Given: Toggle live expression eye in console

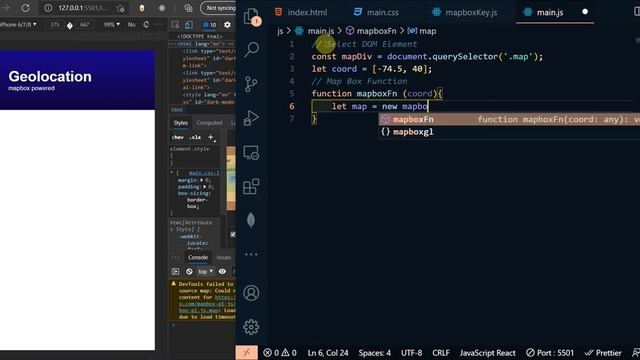Looking at the screenshot, I should (222, 271).
